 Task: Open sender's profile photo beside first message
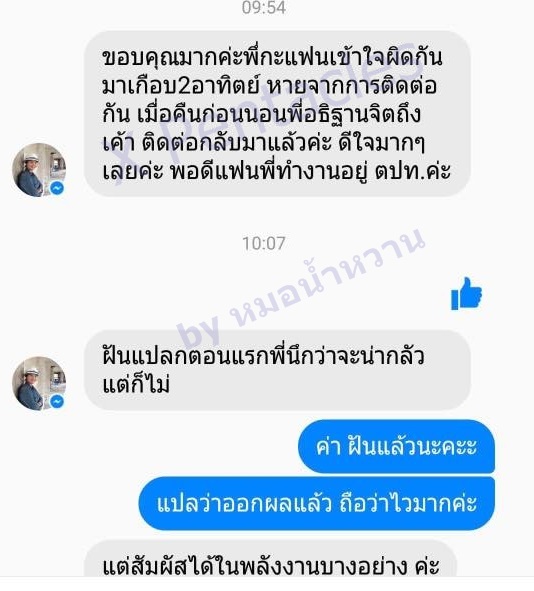(39, 170)
